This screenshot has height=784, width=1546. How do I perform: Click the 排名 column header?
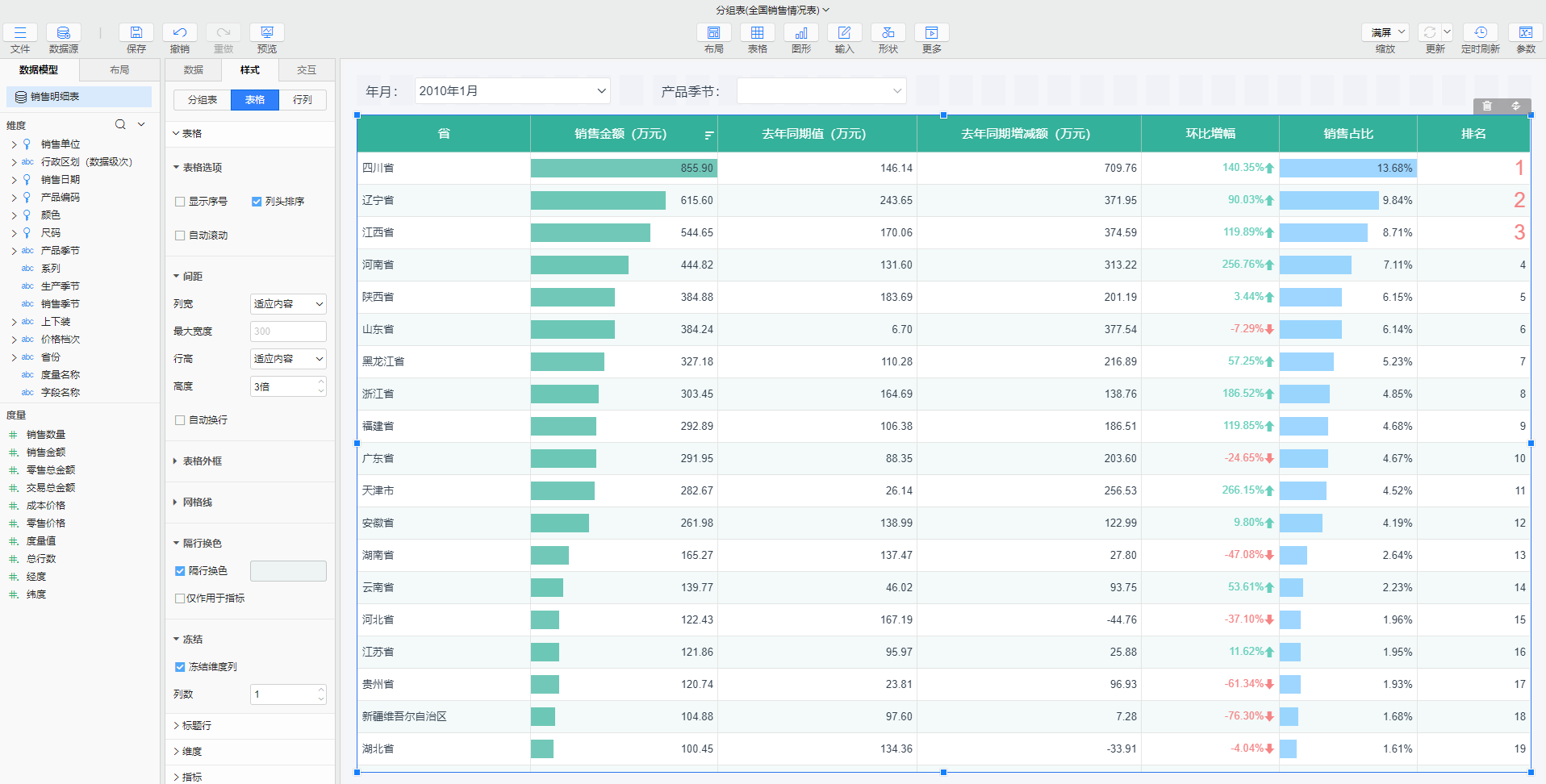[1473, 134]
